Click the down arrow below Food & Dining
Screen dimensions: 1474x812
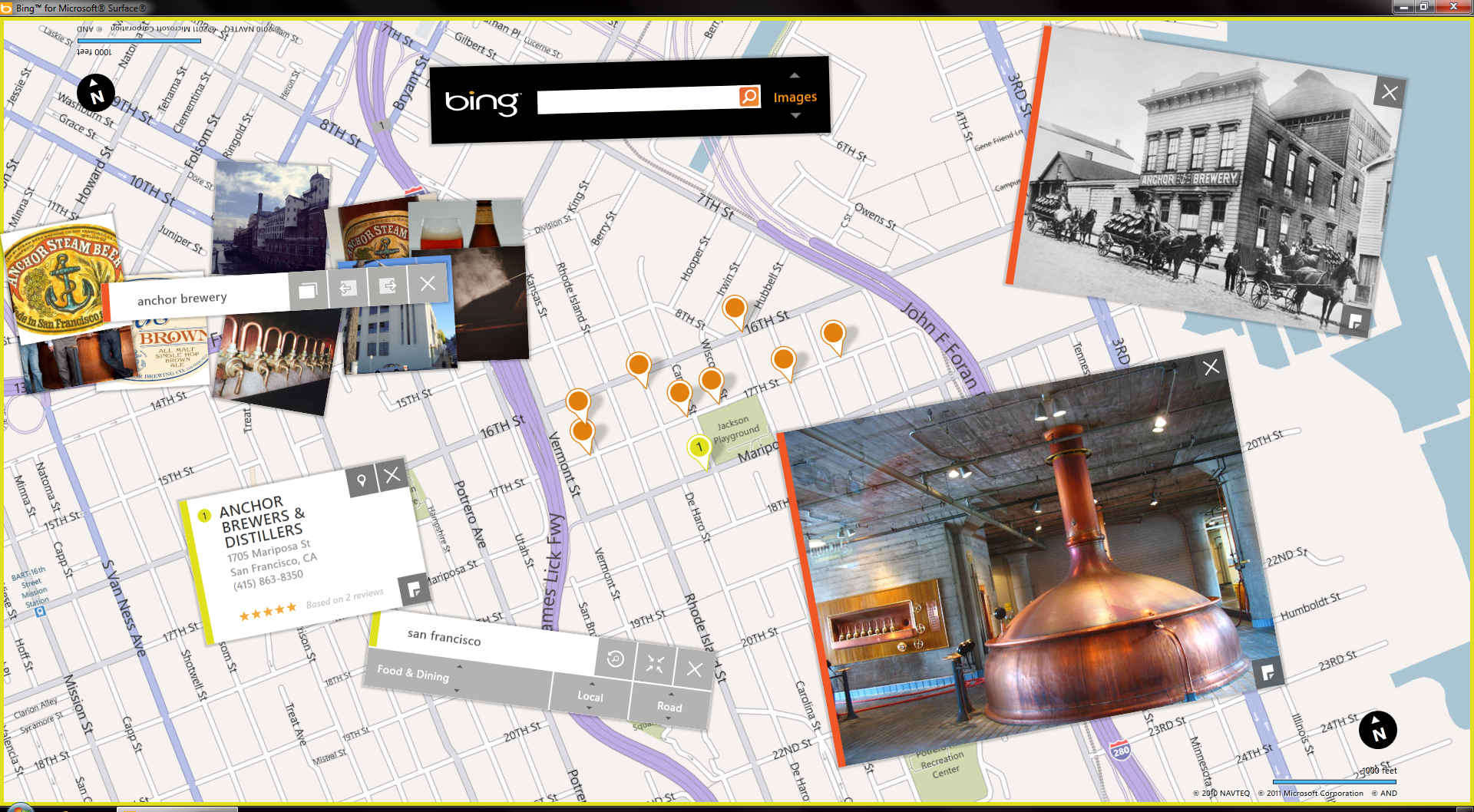(x=457, y=691)
